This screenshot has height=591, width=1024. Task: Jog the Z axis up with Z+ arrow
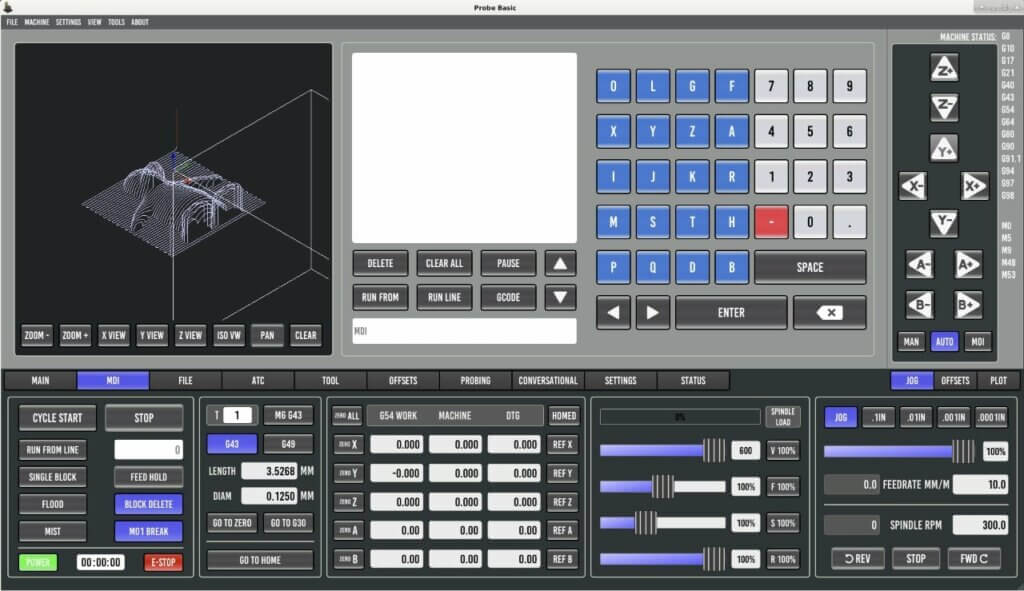(x=943, y=69)
